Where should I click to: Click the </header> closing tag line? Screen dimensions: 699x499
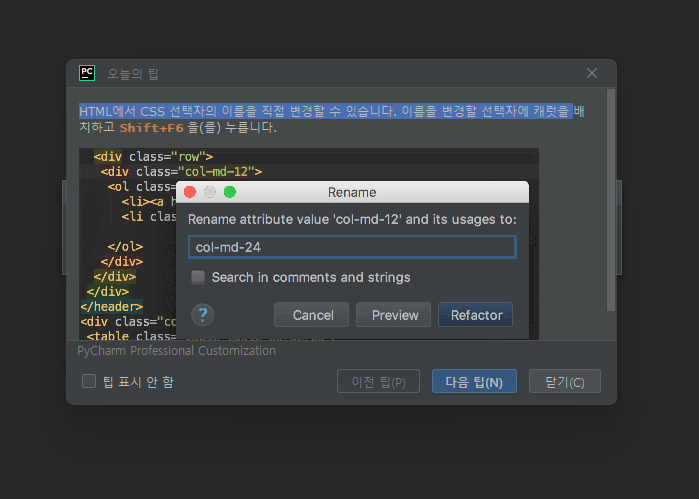pos(112,307)
